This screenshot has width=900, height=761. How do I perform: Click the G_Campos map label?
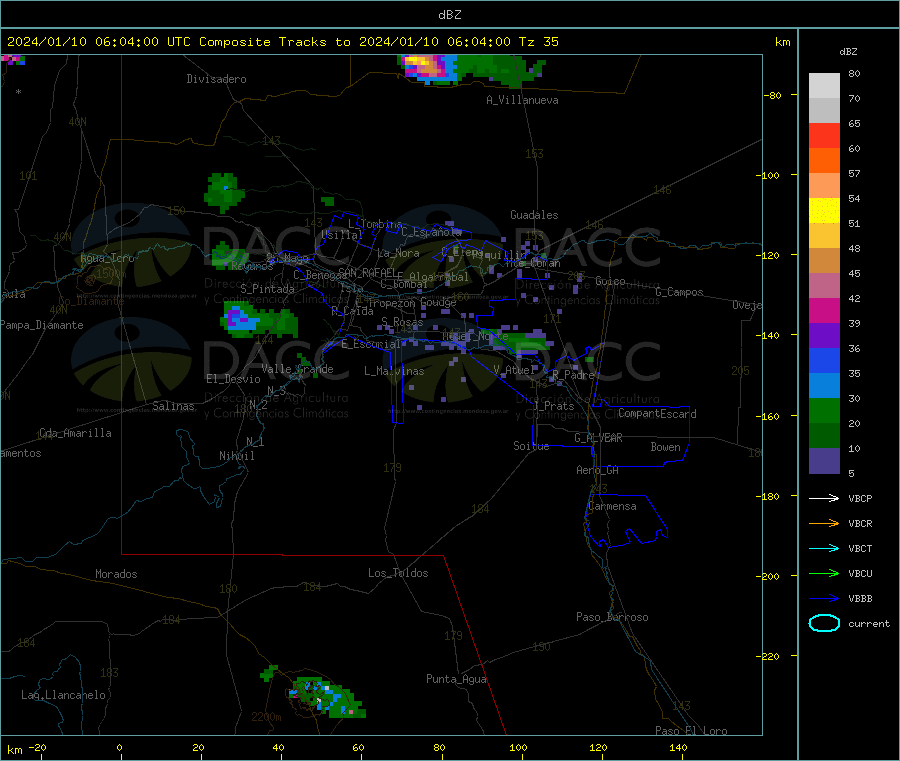point(679,292)
